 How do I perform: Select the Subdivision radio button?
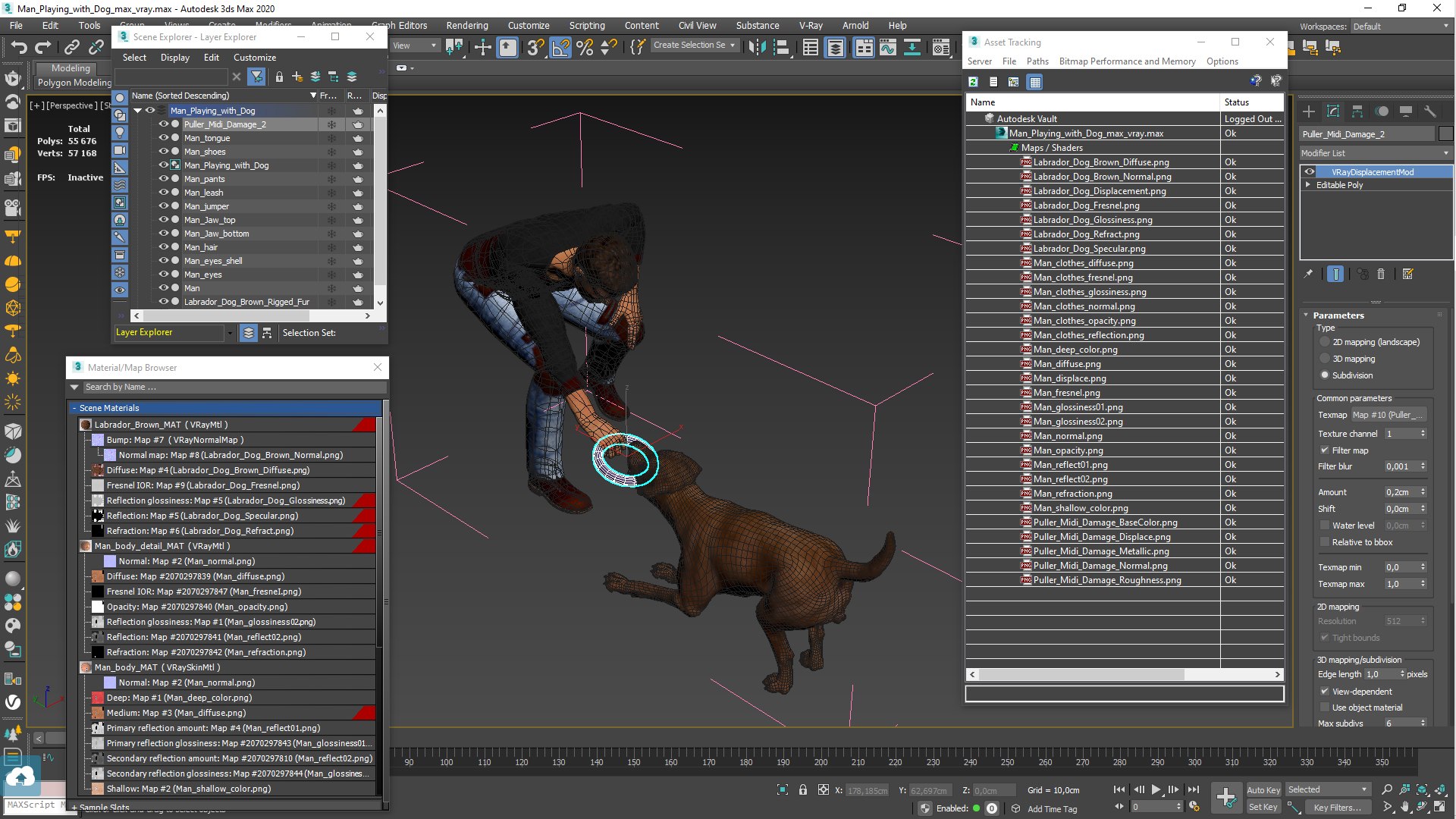(x=1325, y=375)
